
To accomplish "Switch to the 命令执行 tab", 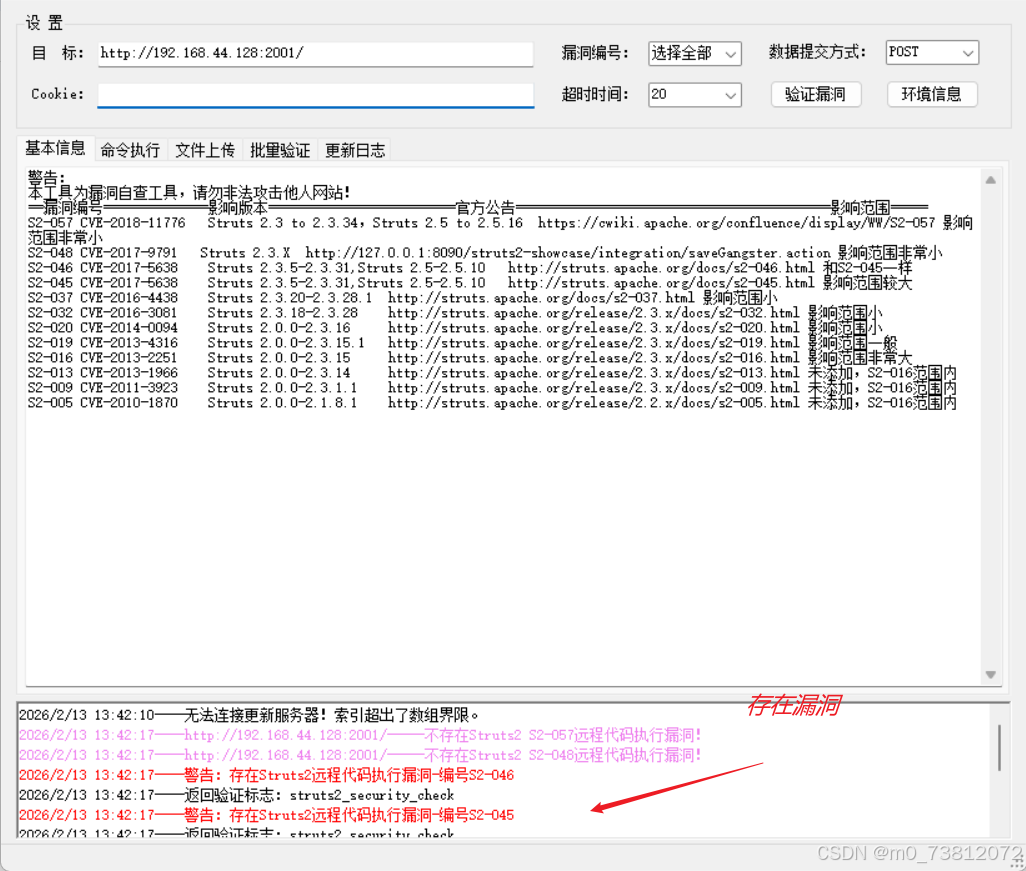I will 130,151.
